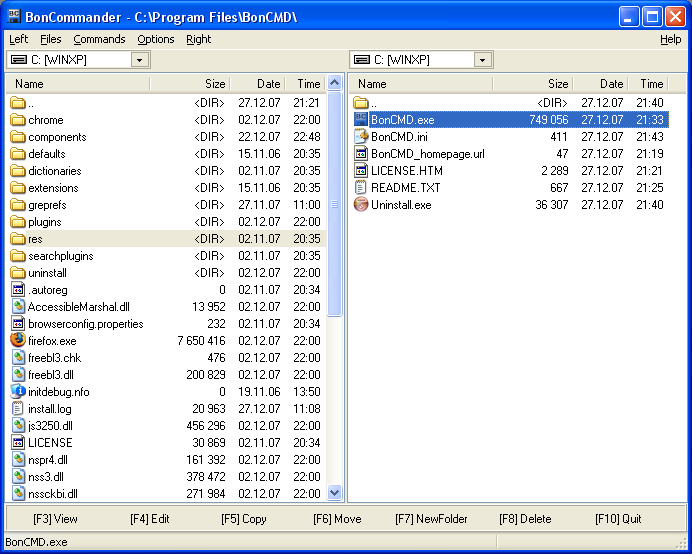Click the size 7 650 416 value
The width and height of the screenshot is (692, 554).
pyautogui.click(x=201, y=341)
